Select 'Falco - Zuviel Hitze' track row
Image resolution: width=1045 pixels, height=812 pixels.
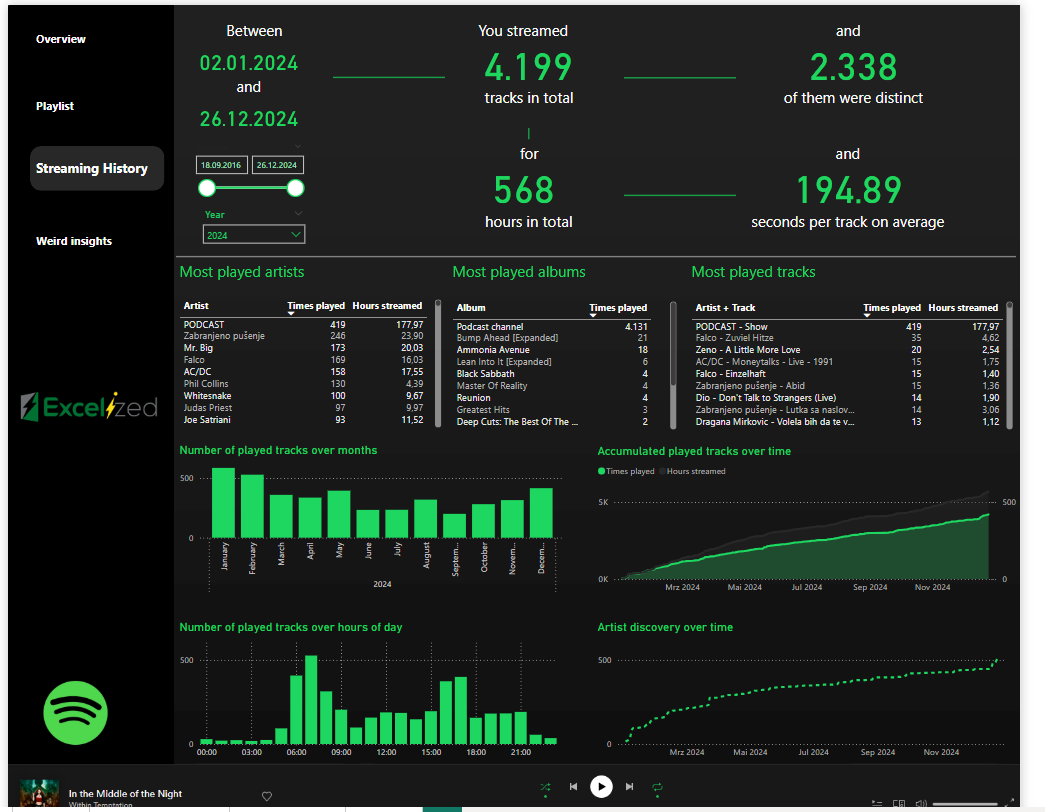(x=847, y=338)
